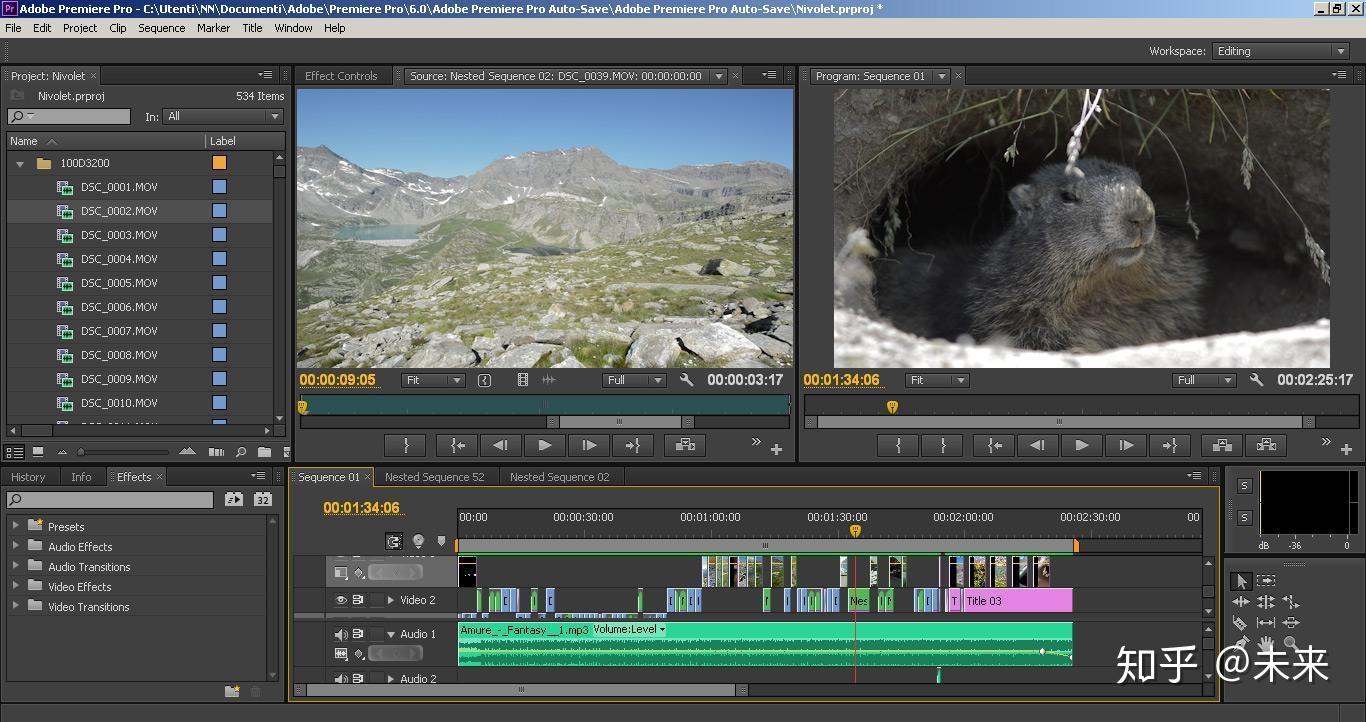This screenshot has width=1366, height=722.
Task: Mute Audio 1 track speaker toggle
Action: coord(341,634)
